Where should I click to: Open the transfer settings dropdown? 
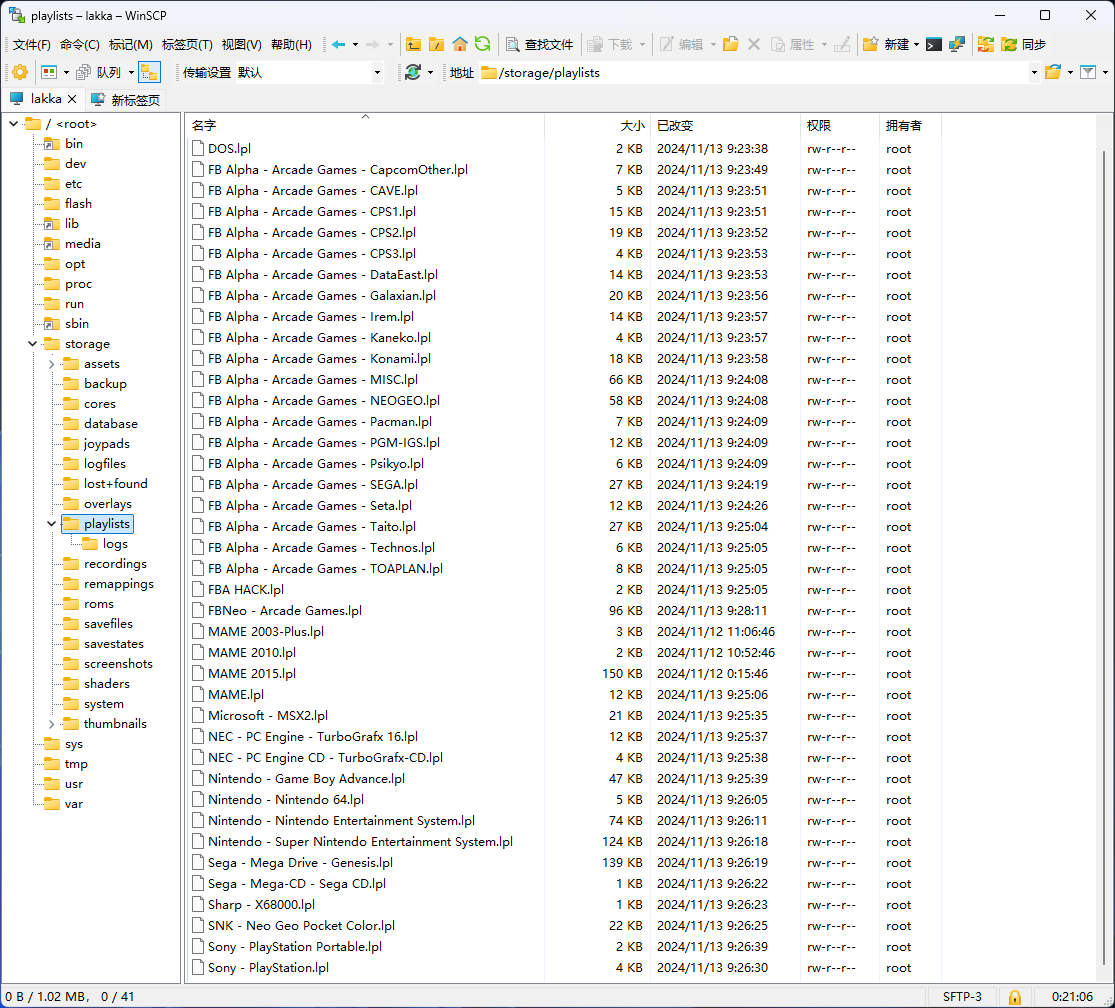(x=377, y=72)
